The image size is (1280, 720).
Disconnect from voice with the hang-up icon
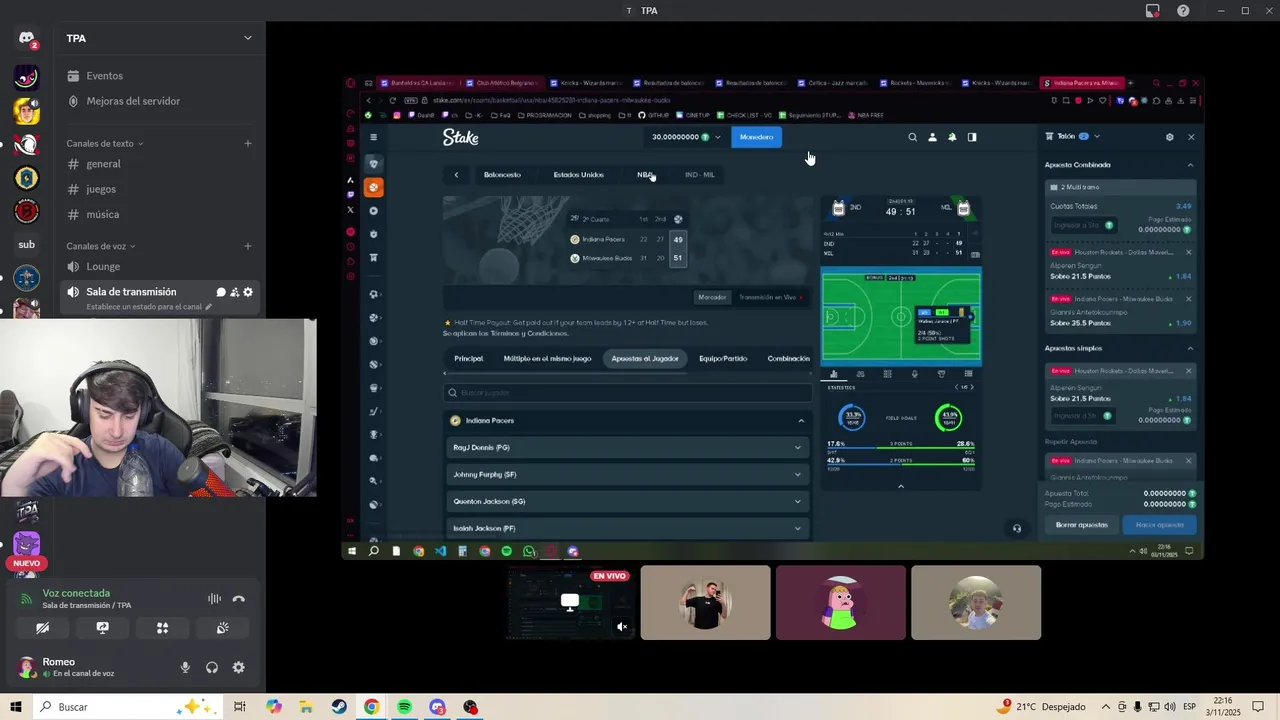tap(238, 599)
